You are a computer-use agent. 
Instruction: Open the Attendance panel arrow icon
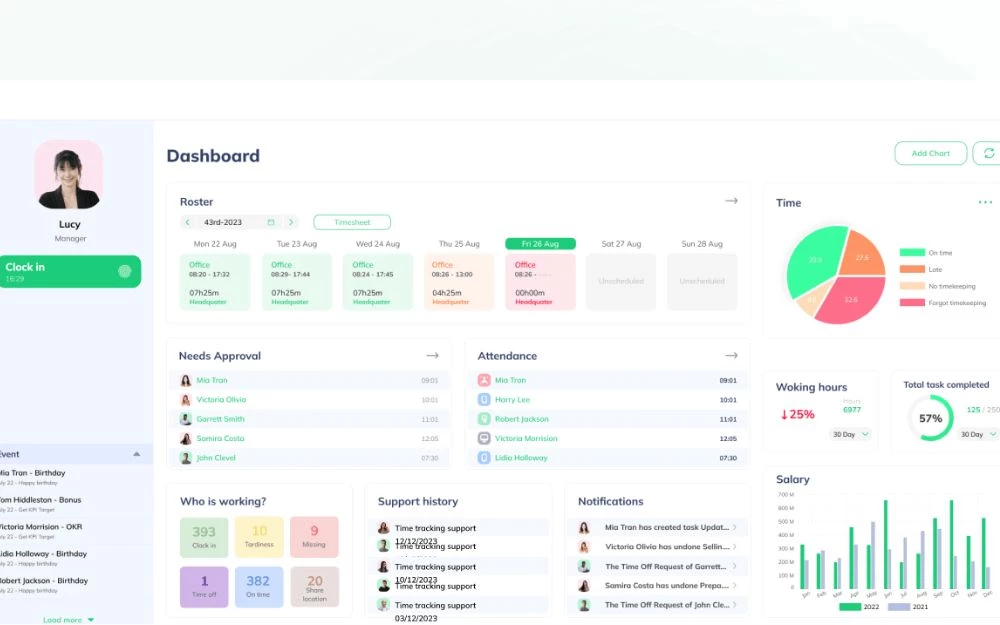point(731,355)
